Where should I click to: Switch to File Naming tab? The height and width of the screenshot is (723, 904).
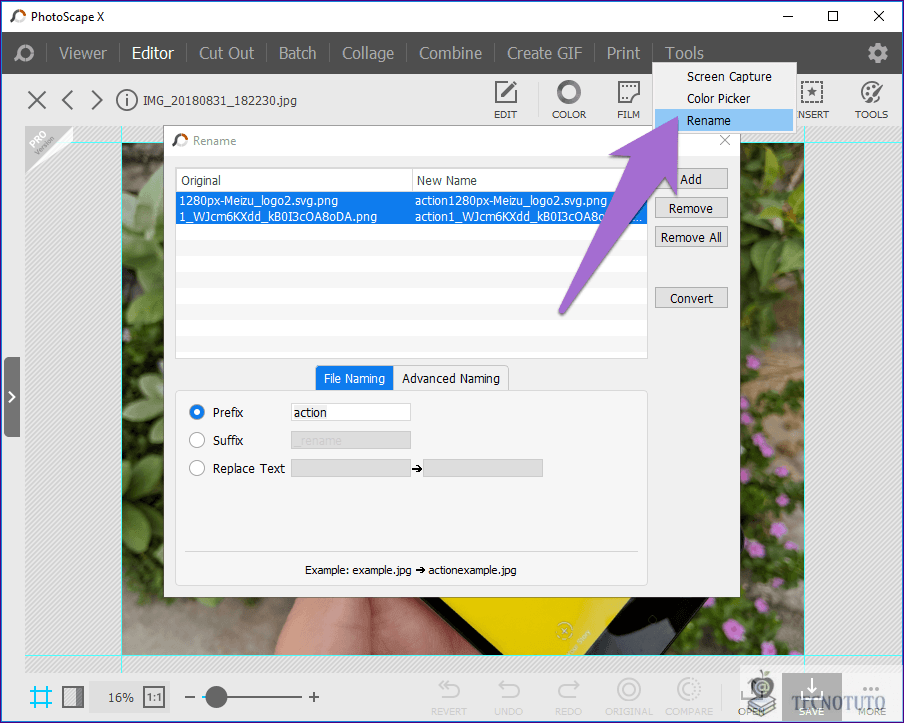point(354,378)
